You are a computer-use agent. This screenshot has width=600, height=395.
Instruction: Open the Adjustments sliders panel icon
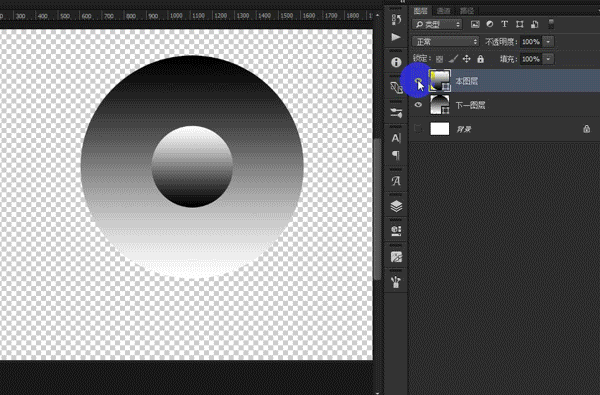click(x=396, y=113)
